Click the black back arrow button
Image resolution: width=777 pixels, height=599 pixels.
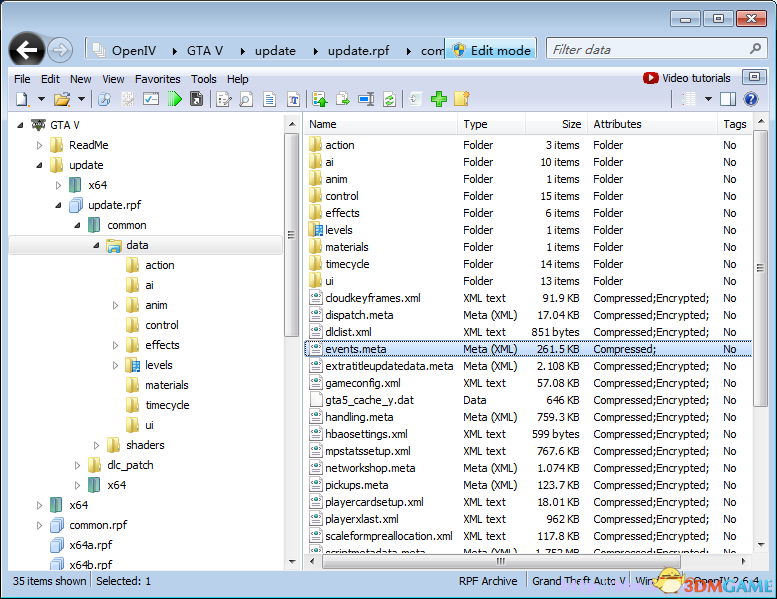(27, 50)
